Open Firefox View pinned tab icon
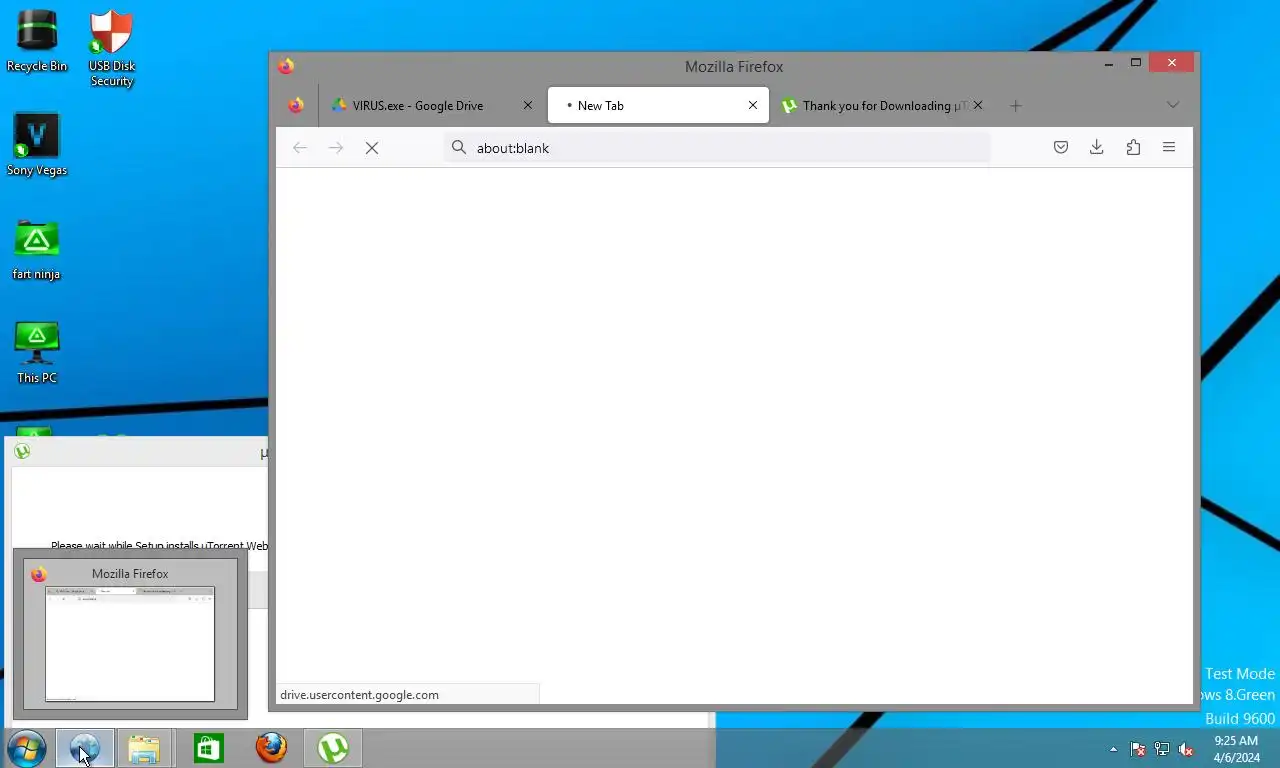Image resolution: width=1280 pixels, height=768 pixels. 296,105
